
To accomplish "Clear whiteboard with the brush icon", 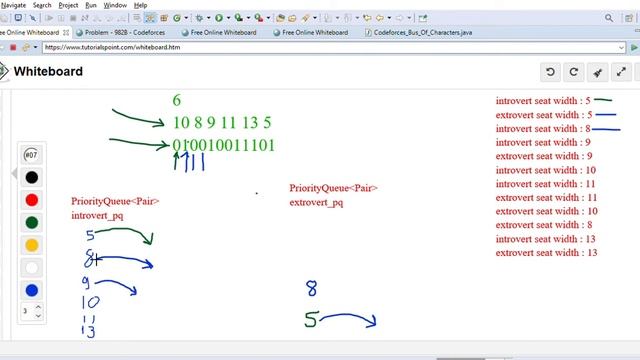I will (x=598, y=72).
